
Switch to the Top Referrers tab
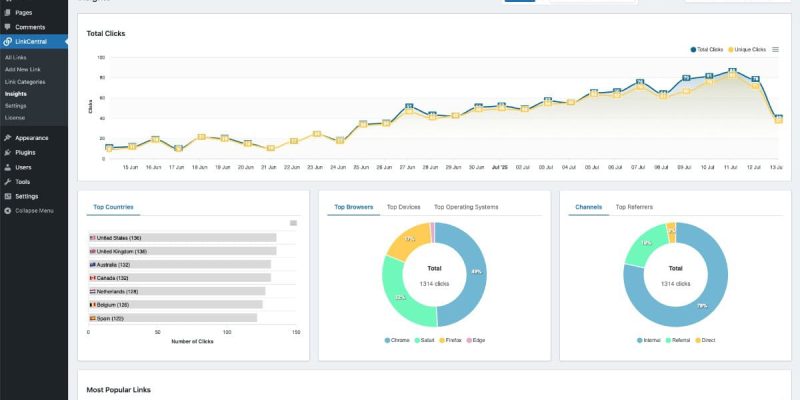pyautogui.click(x=634, y=207)
